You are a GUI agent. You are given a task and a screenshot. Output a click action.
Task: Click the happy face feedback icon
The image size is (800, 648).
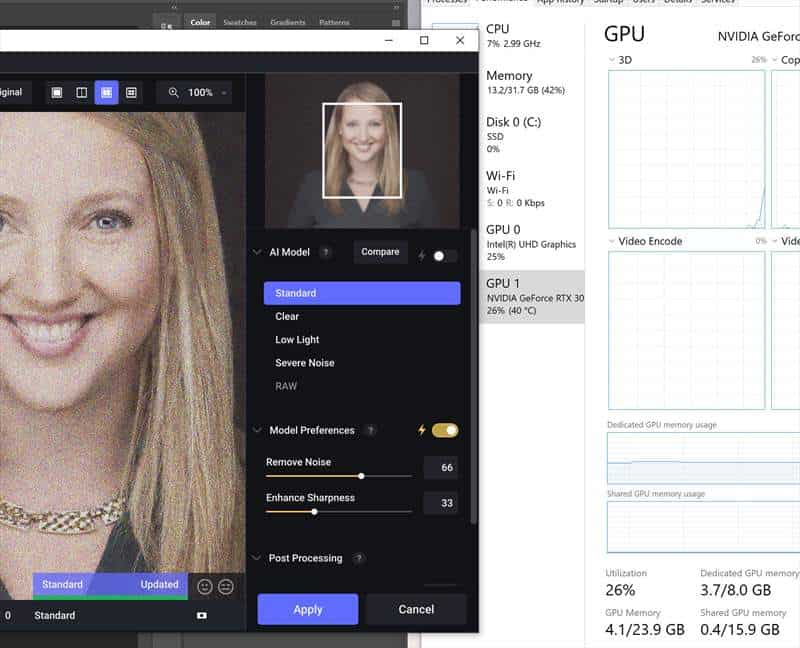(x=205, y=587)
